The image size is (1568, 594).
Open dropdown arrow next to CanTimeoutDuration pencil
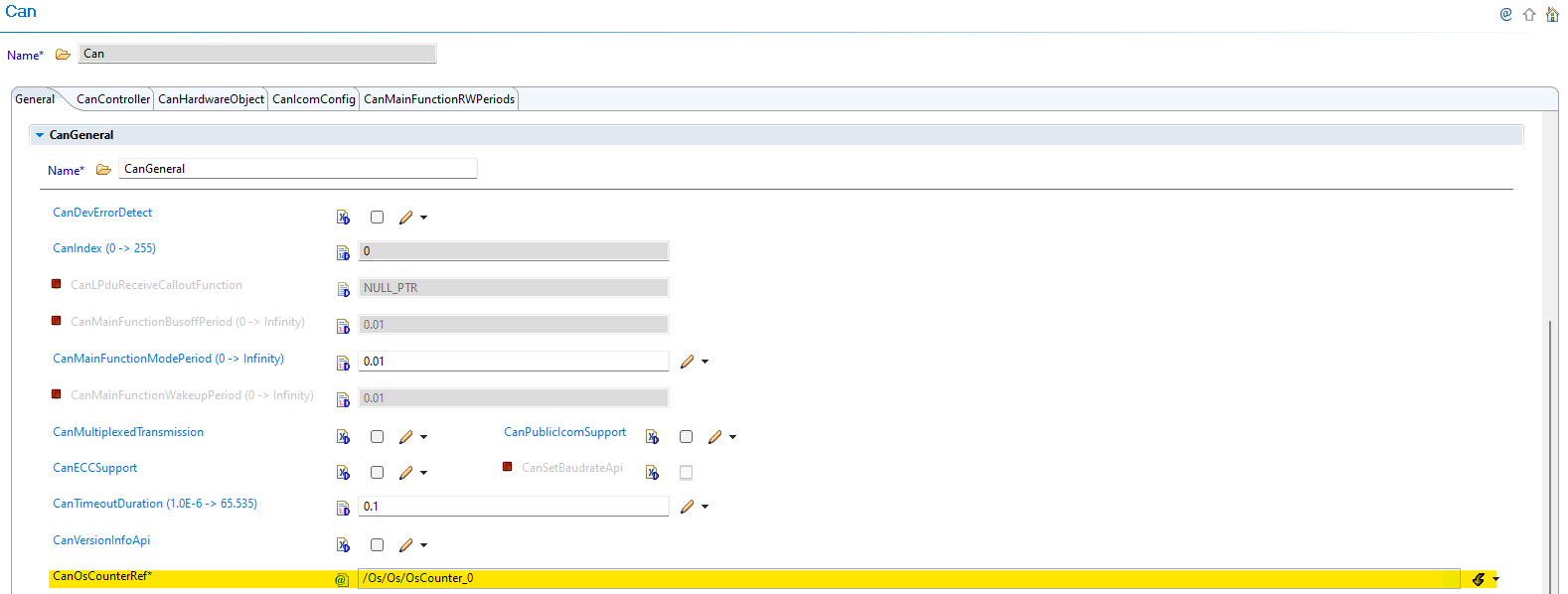[706, 507]
